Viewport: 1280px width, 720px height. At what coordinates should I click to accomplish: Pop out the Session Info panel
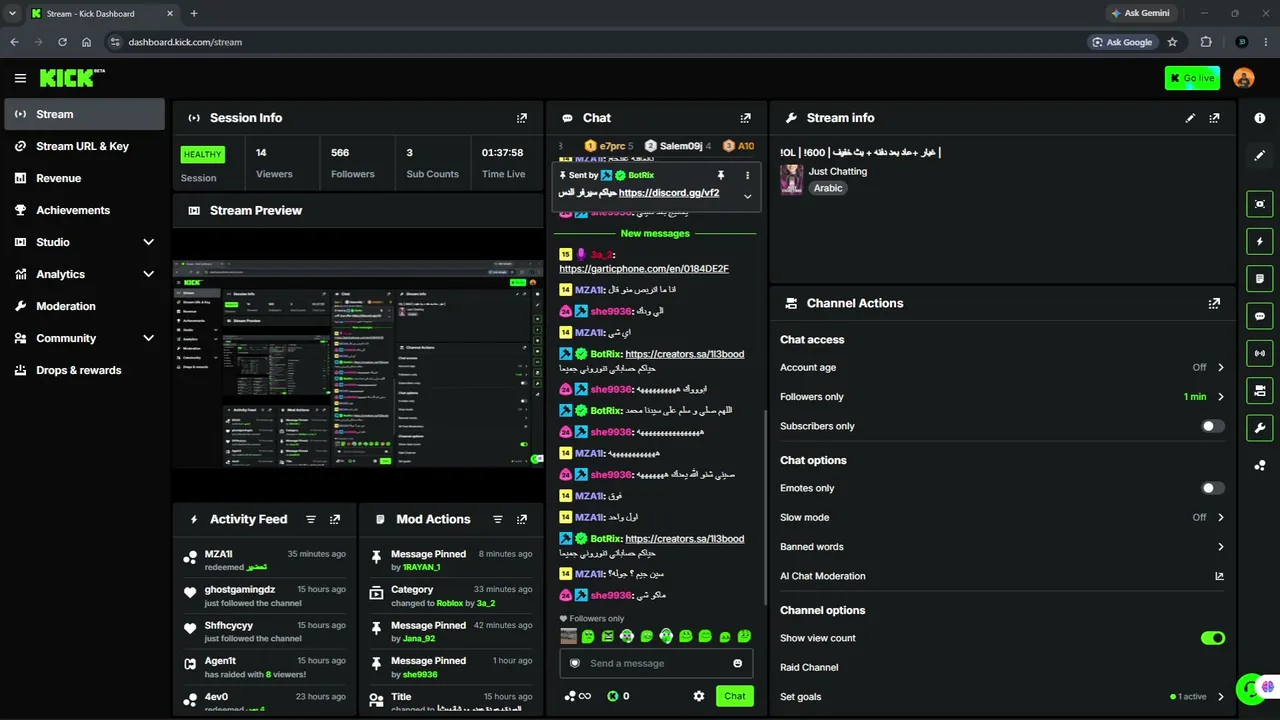point(521,118)
